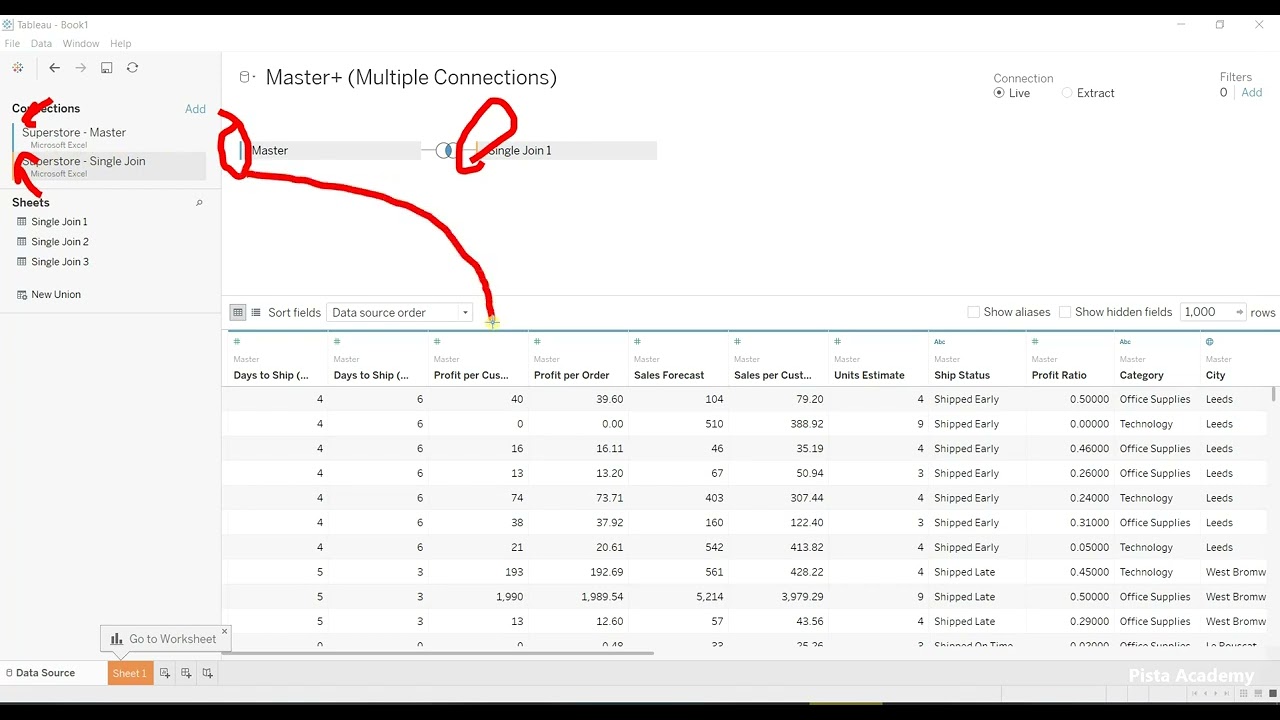Image resolution: width=1280 pixels, height=720 pixels.
Task: Click the Single Join 1 table on the canvas
Action: click(x=567, y=150)
